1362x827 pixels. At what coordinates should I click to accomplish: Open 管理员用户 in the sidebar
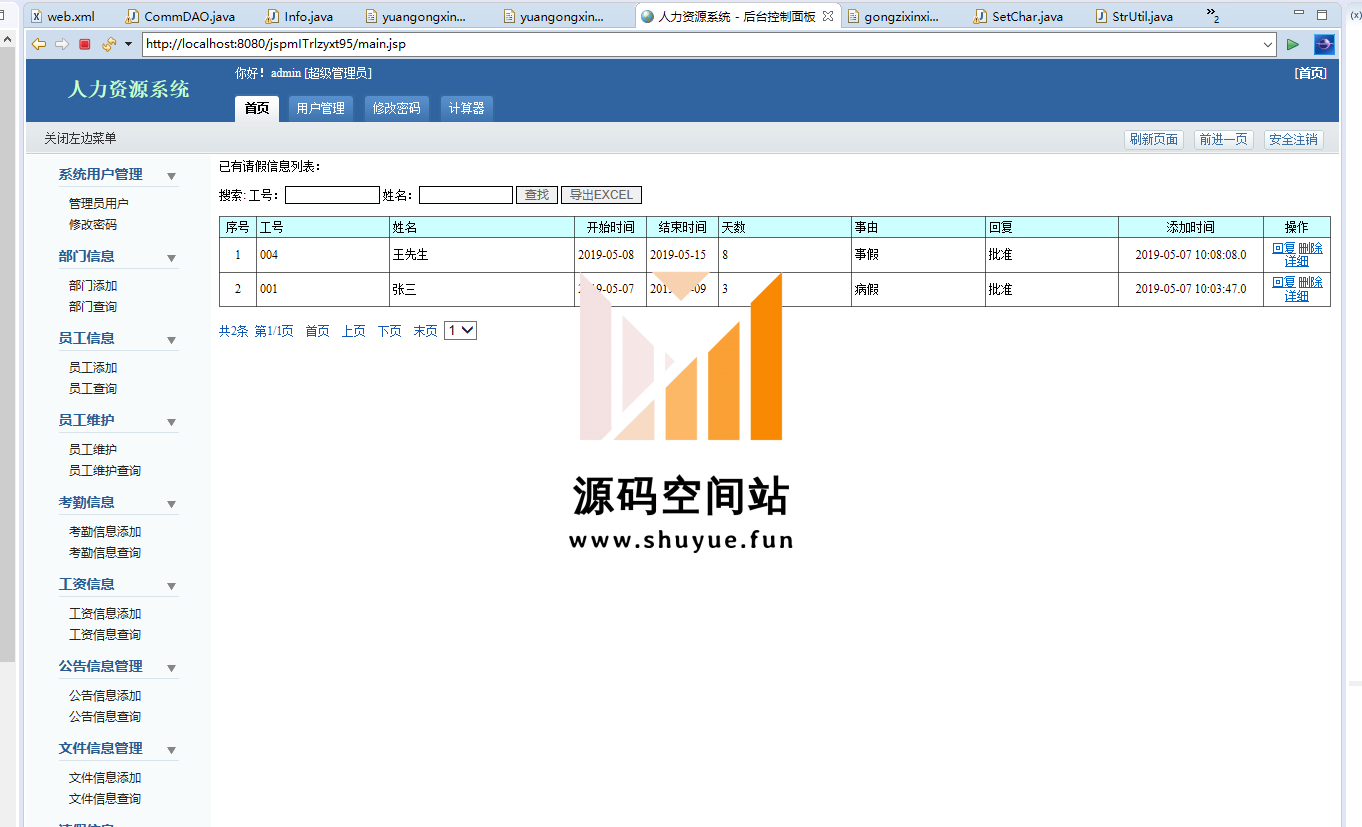99,204
